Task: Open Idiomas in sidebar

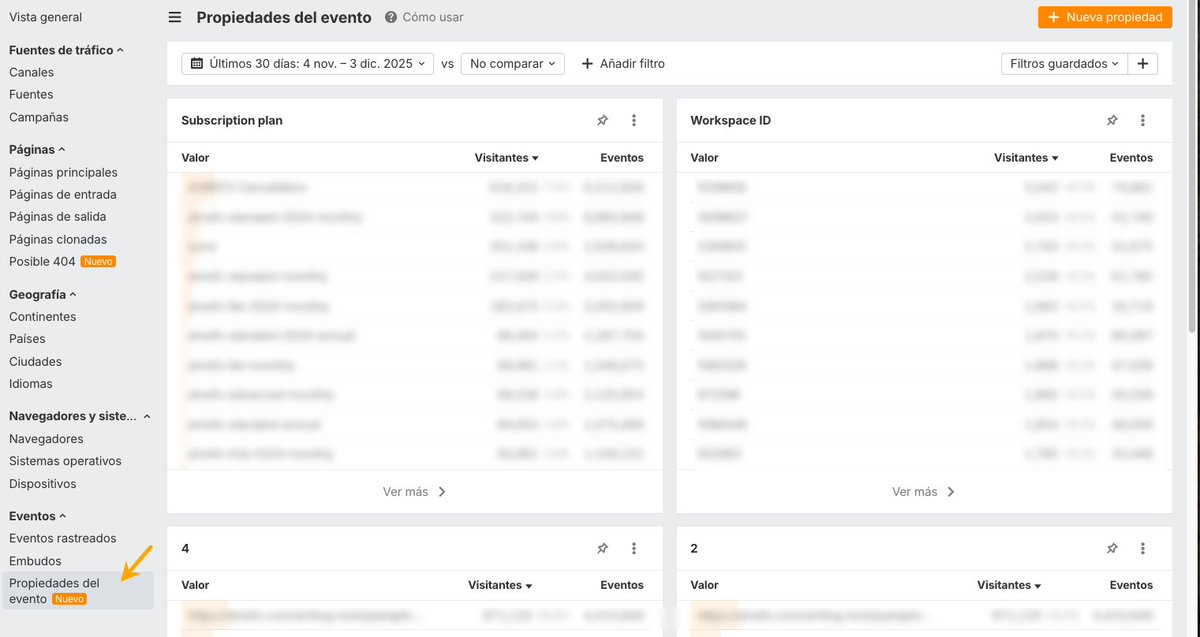Action: (31, 384)
